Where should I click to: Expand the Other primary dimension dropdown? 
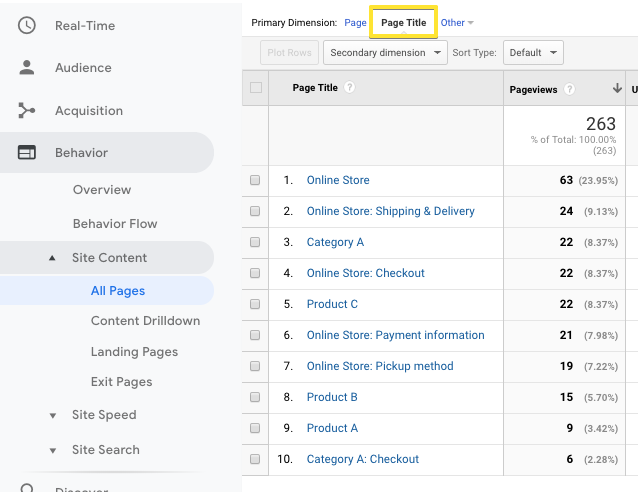click(457, 22)
